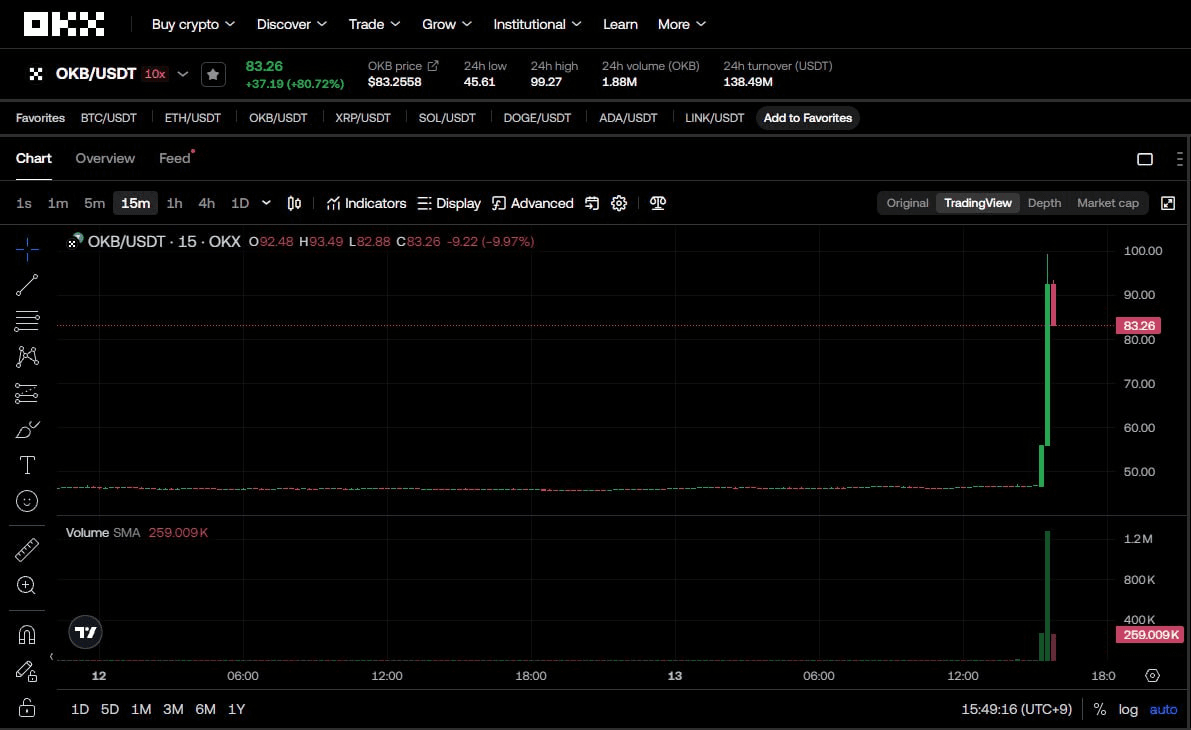
Task: Open candlestick chart style selector
Action: [294, 203]
